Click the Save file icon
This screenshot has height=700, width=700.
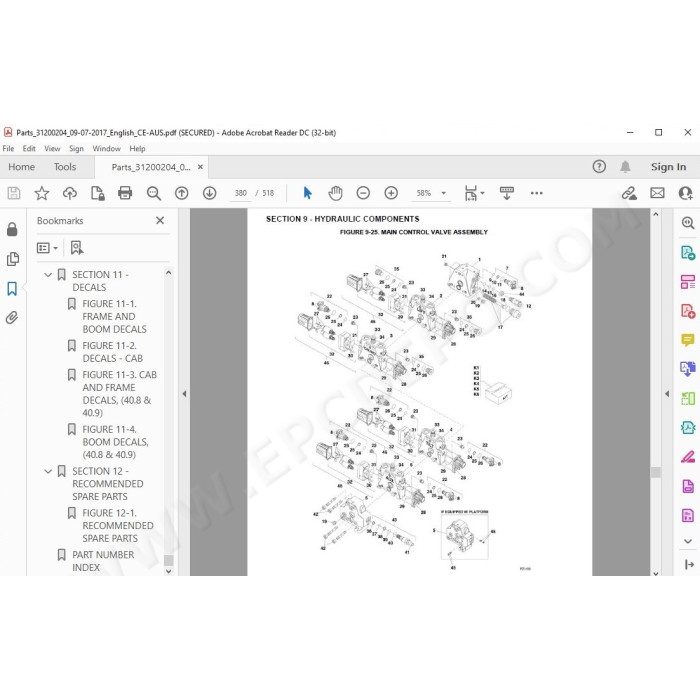pyautogui.click(x=14, y=193)
